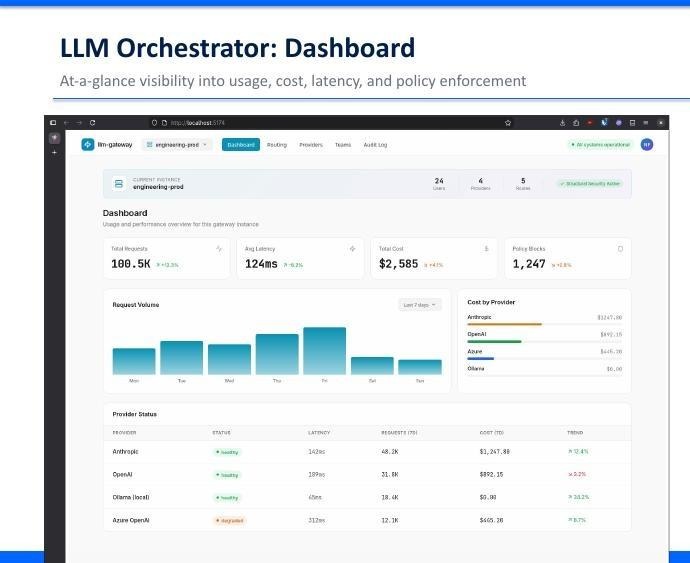Bookmark the page with the star icon

(x=508, y=123)
